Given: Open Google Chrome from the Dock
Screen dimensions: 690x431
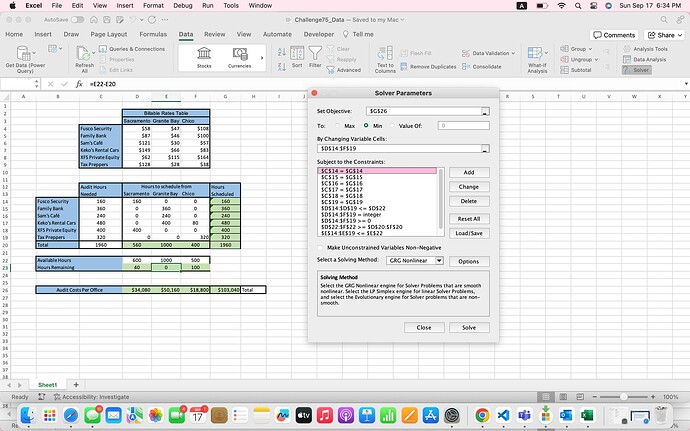Looking at the screenshot, I should [x=482, y=415].
